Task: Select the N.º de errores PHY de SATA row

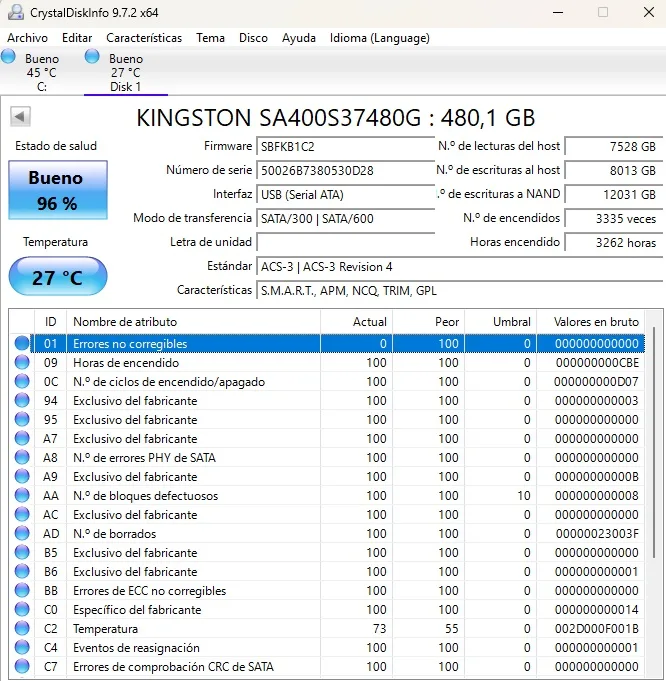Action: (327, 458)
